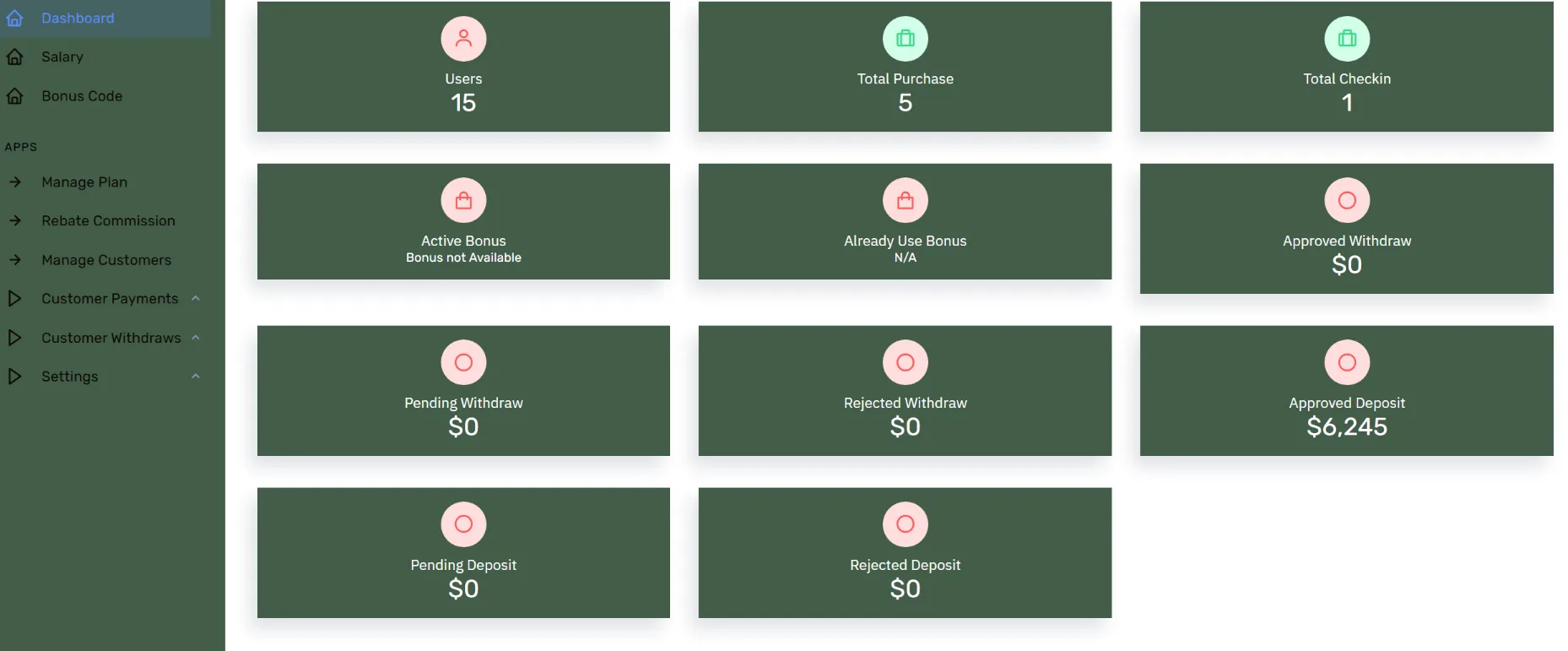
Task: Open the Dashboard menu item
Action: point(78,19)
